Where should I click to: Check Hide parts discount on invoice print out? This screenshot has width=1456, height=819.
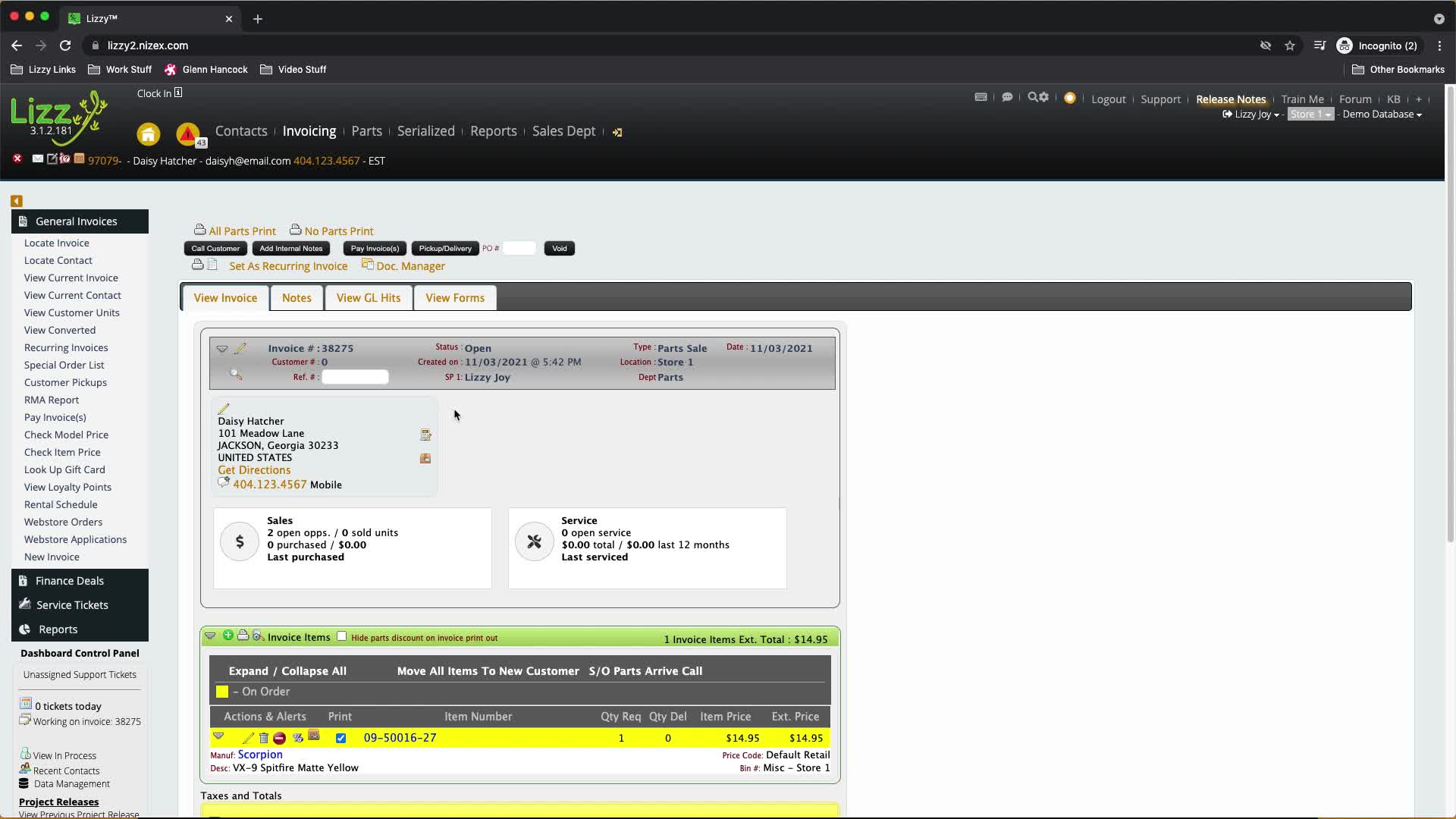341,637
